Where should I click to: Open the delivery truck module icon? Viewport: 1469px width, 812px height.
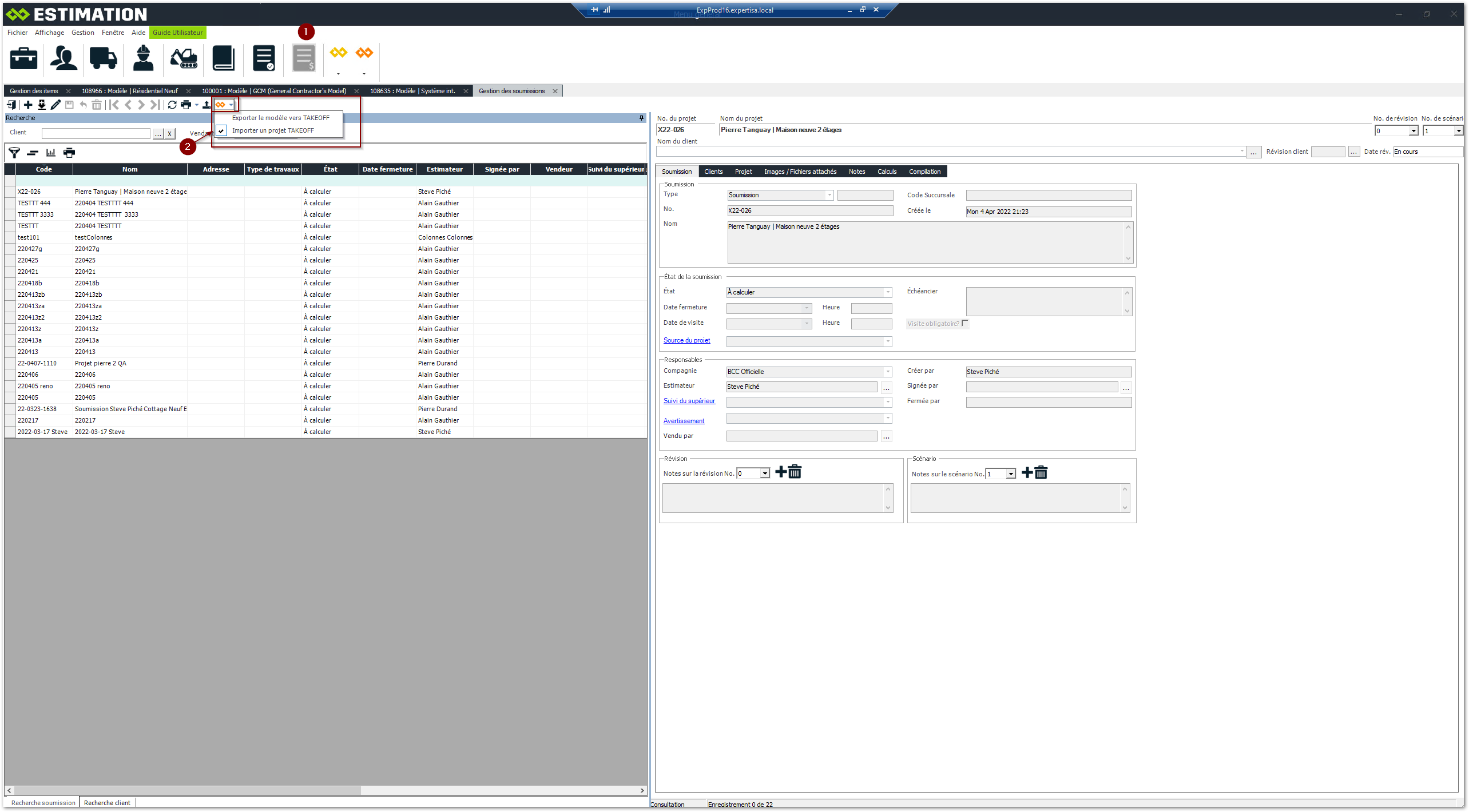pyautogui.click(x=103, y=58)
